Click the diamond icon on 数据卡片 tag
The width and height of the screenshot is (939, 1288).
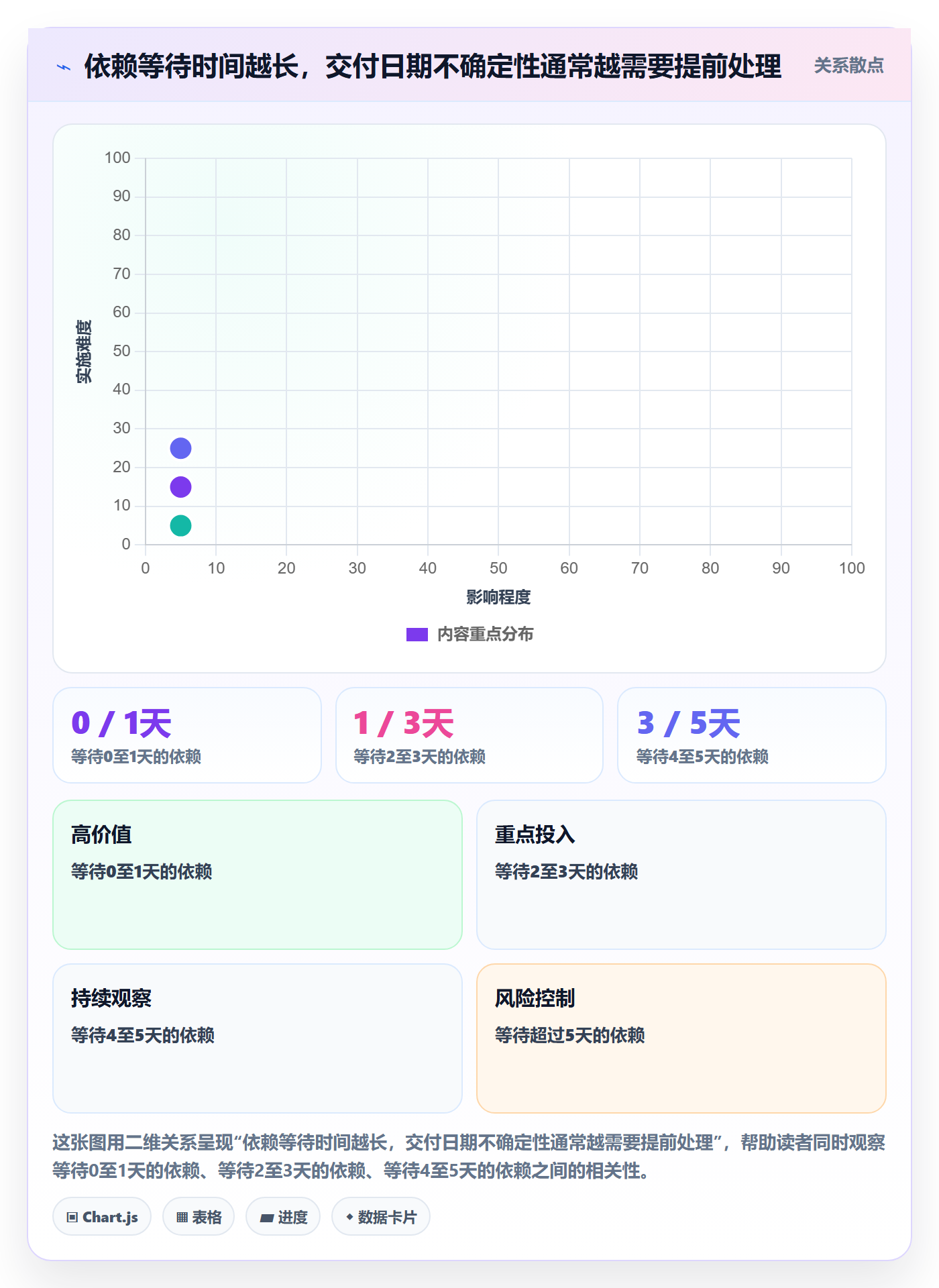coord(349,1217)
